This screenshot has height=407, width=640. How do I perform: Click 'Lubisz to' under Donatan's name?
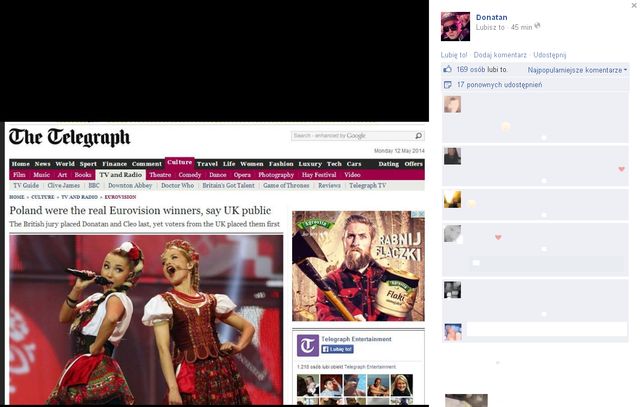click(490, 27)
